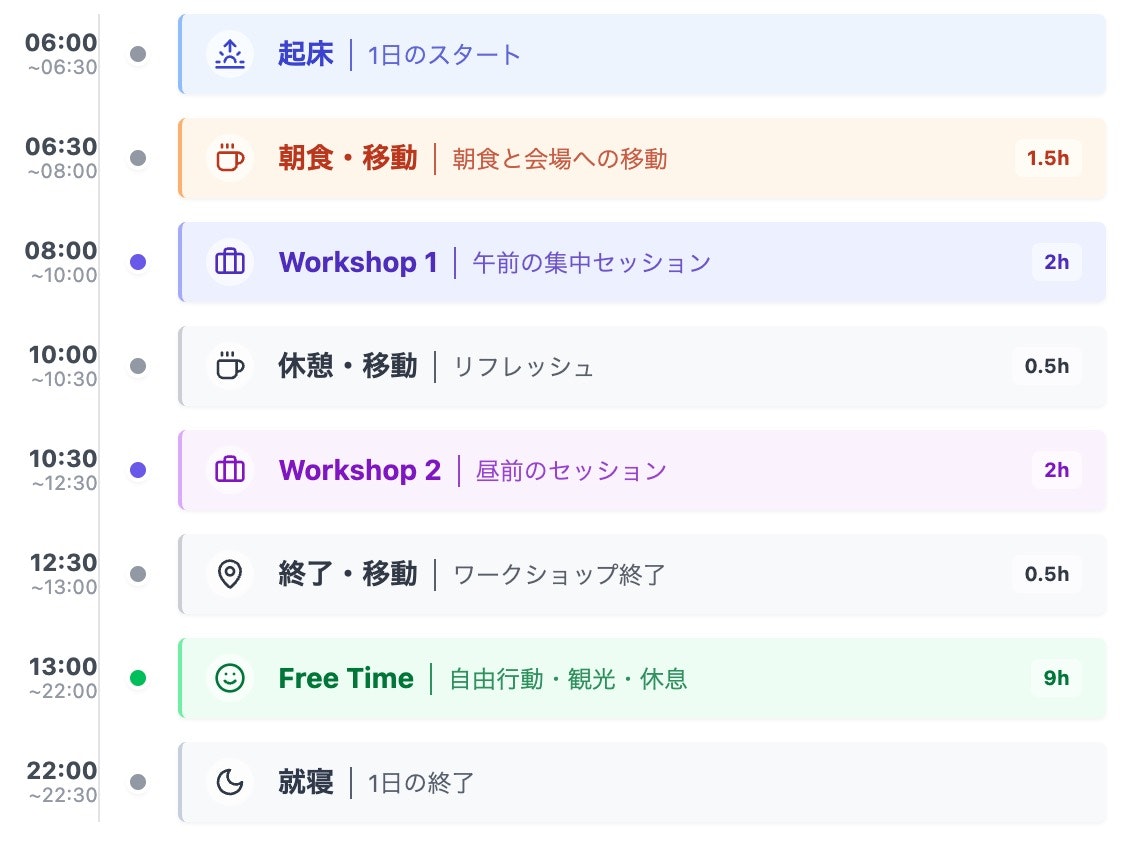Click the briefcase icon for Workshop 1
The height and width of the screenshot is (844, 1130).
(229, 263)
